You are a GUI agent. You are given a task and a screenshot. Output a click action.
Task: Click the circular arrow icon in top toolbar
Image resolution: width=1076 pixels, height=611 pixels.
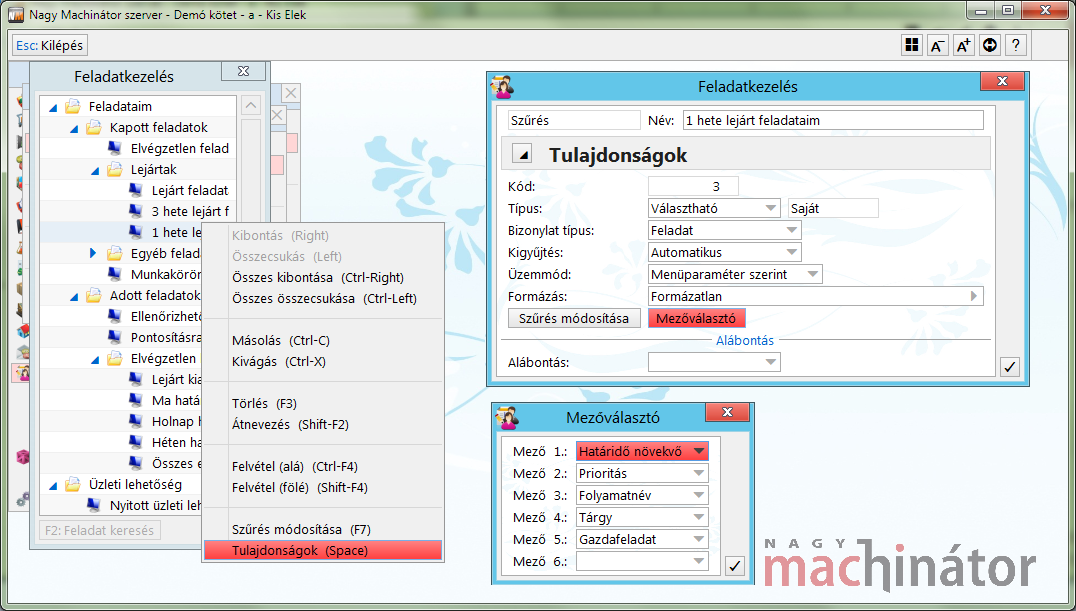point(990,45)
